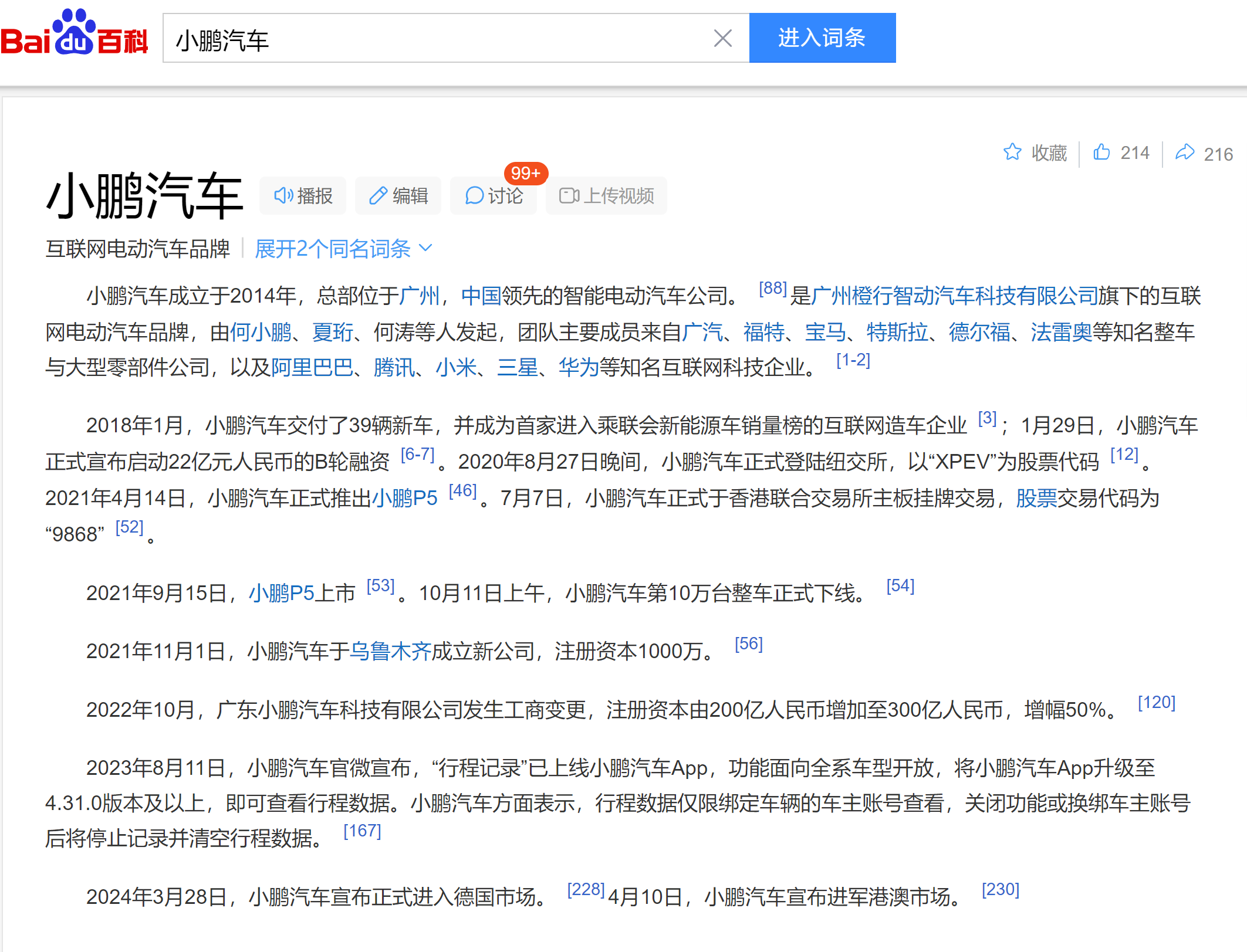Open the 广州 link
This screenshot has height=952, width=1247.
(419, 296)
